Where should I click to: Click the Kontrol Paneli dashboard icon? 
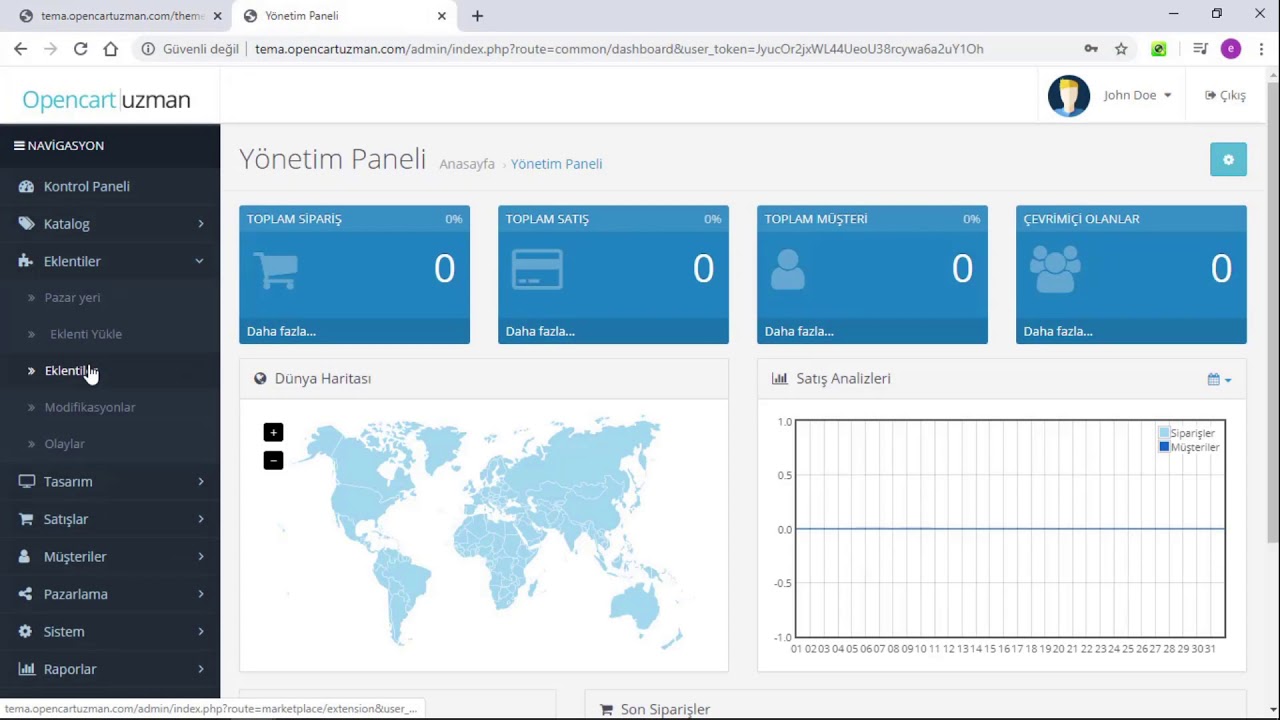[x=26, y=186]
